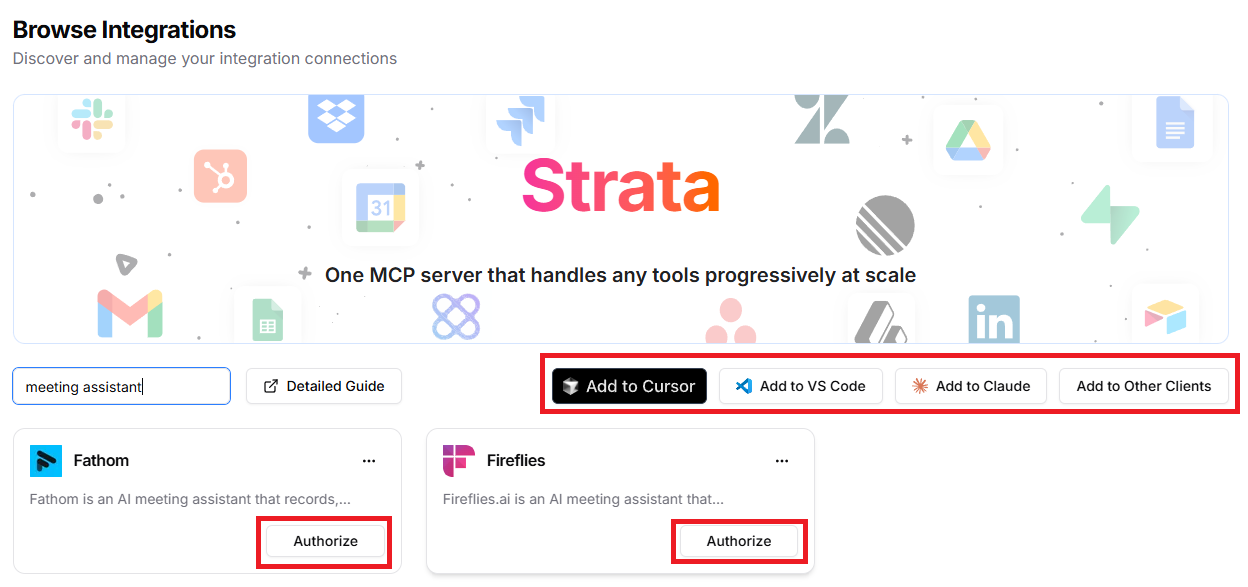Authorize the Fireflies integration
The height and width of the screenshot is (587, 1248).
(739, 541)
